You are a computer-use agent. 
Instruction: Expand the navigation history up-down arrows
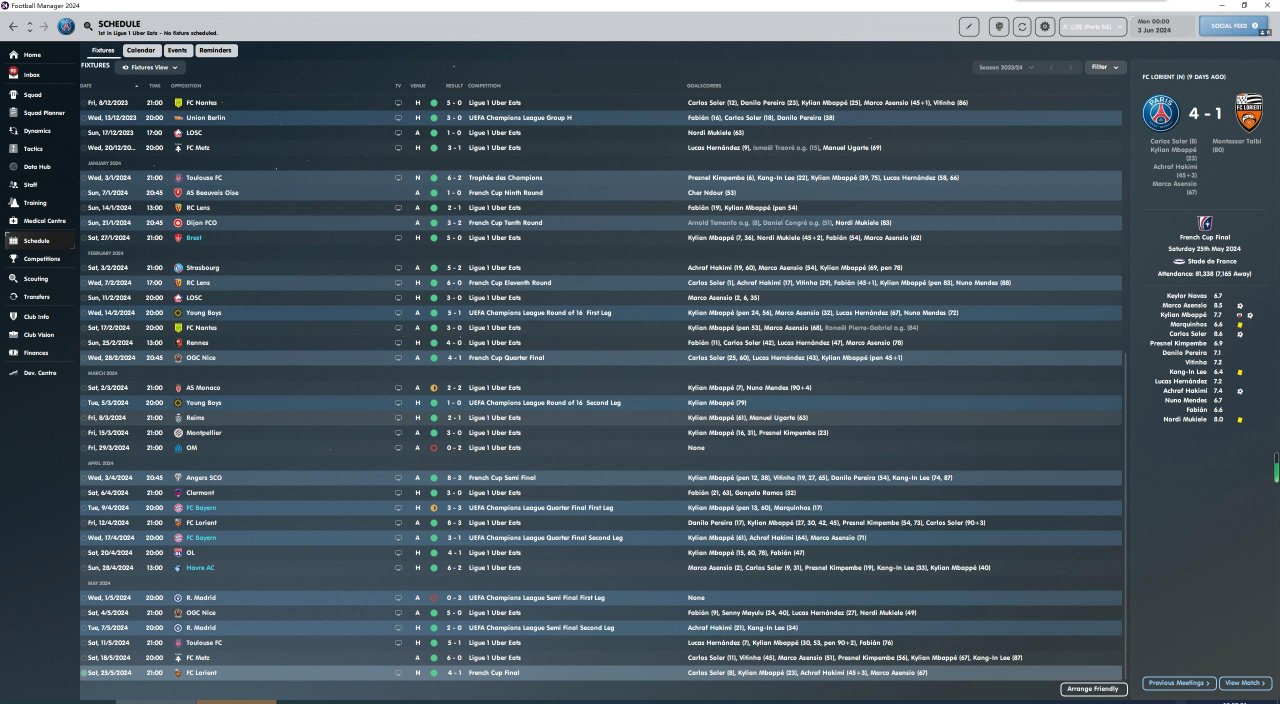point(29,27)
